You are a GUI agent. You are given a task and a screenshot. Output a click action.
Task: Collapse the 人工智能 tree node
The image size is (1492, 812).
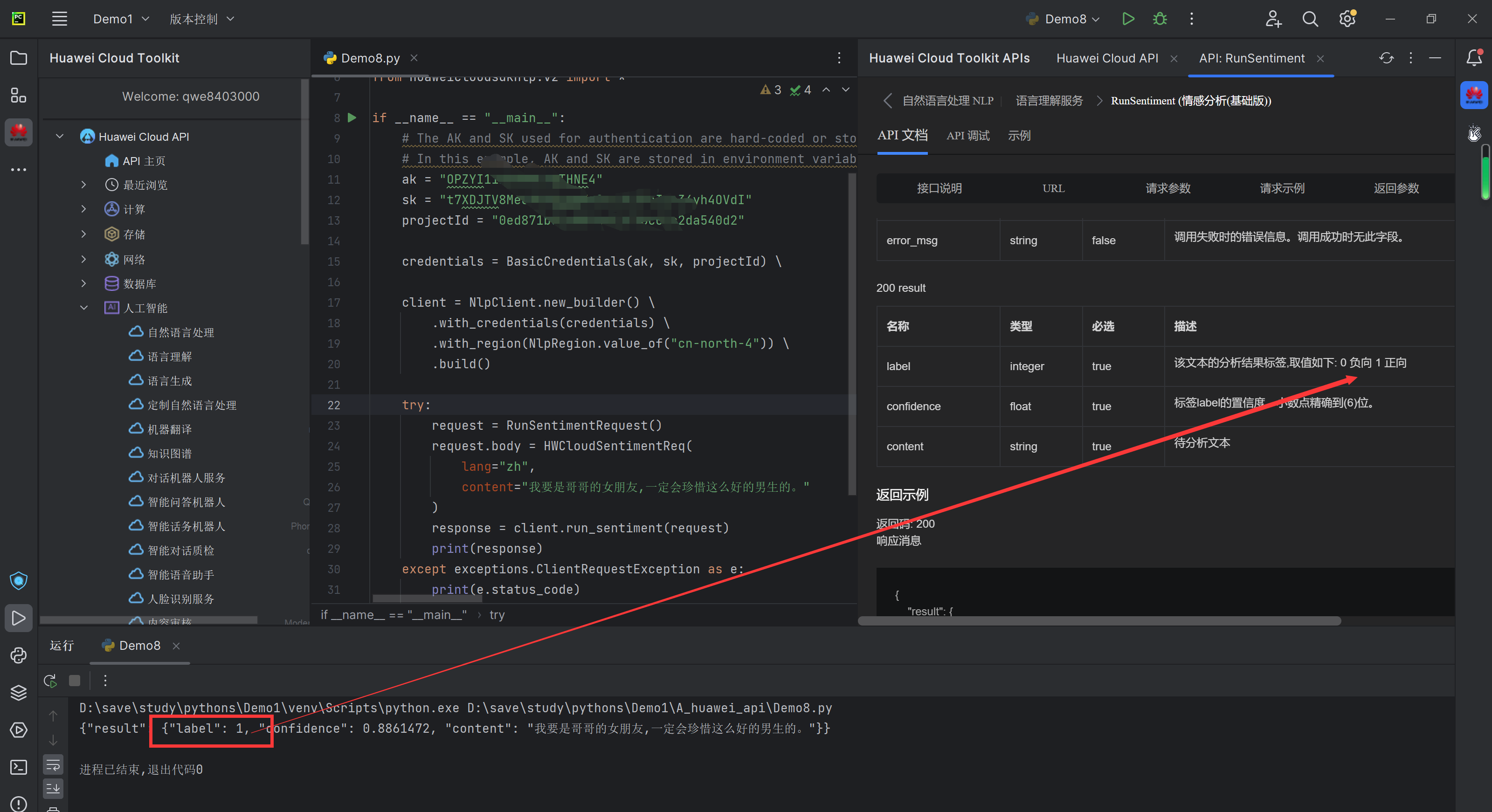pos(84,308)
